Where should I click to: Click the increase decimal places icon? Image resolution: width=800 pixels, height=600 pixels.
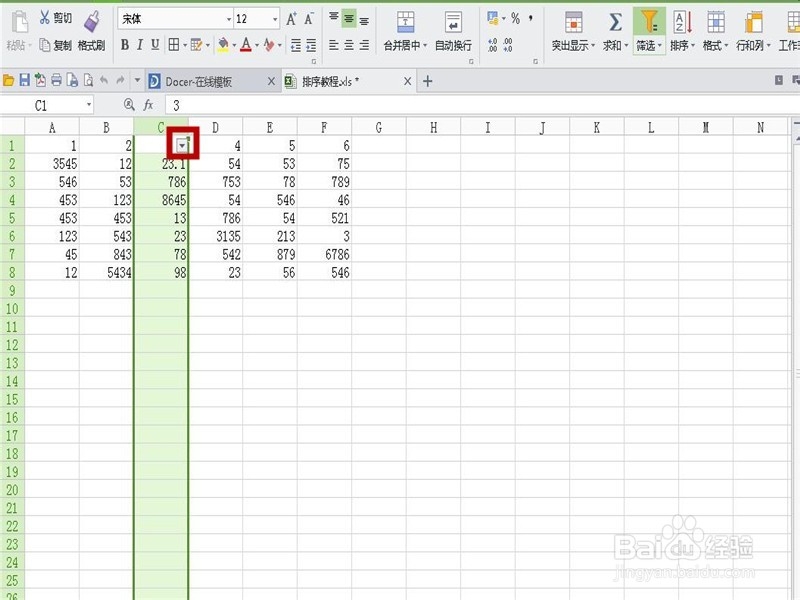(x=492, y=45)
